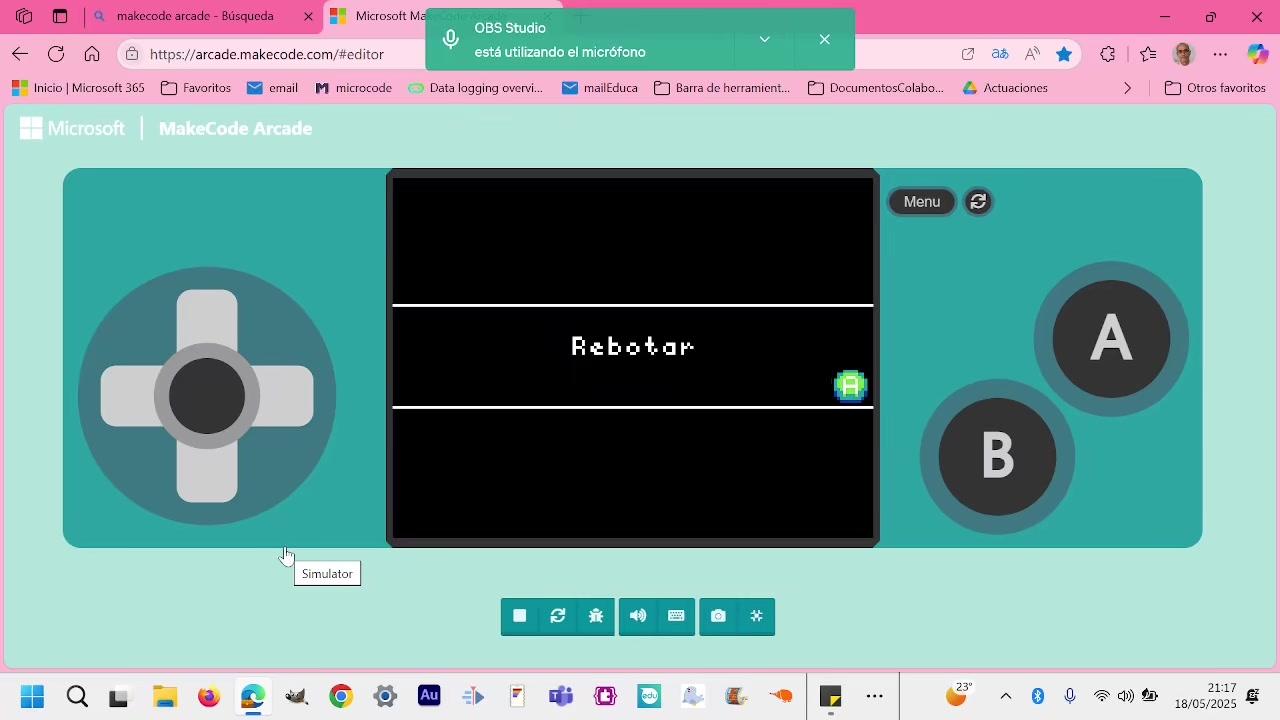The image size is (1280, 720).
Task: Open the microcode bookmark
Action: (x=353, y=88)
